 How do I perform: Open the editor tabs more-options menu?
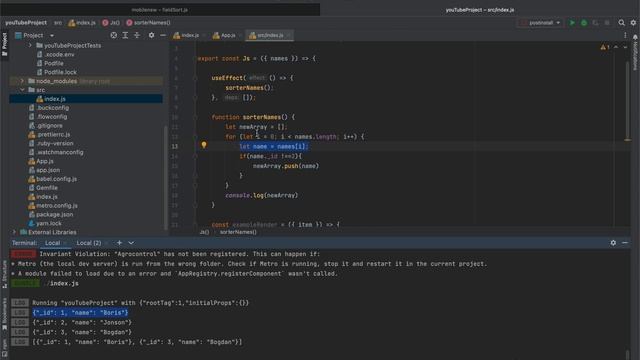coord(625,36)
